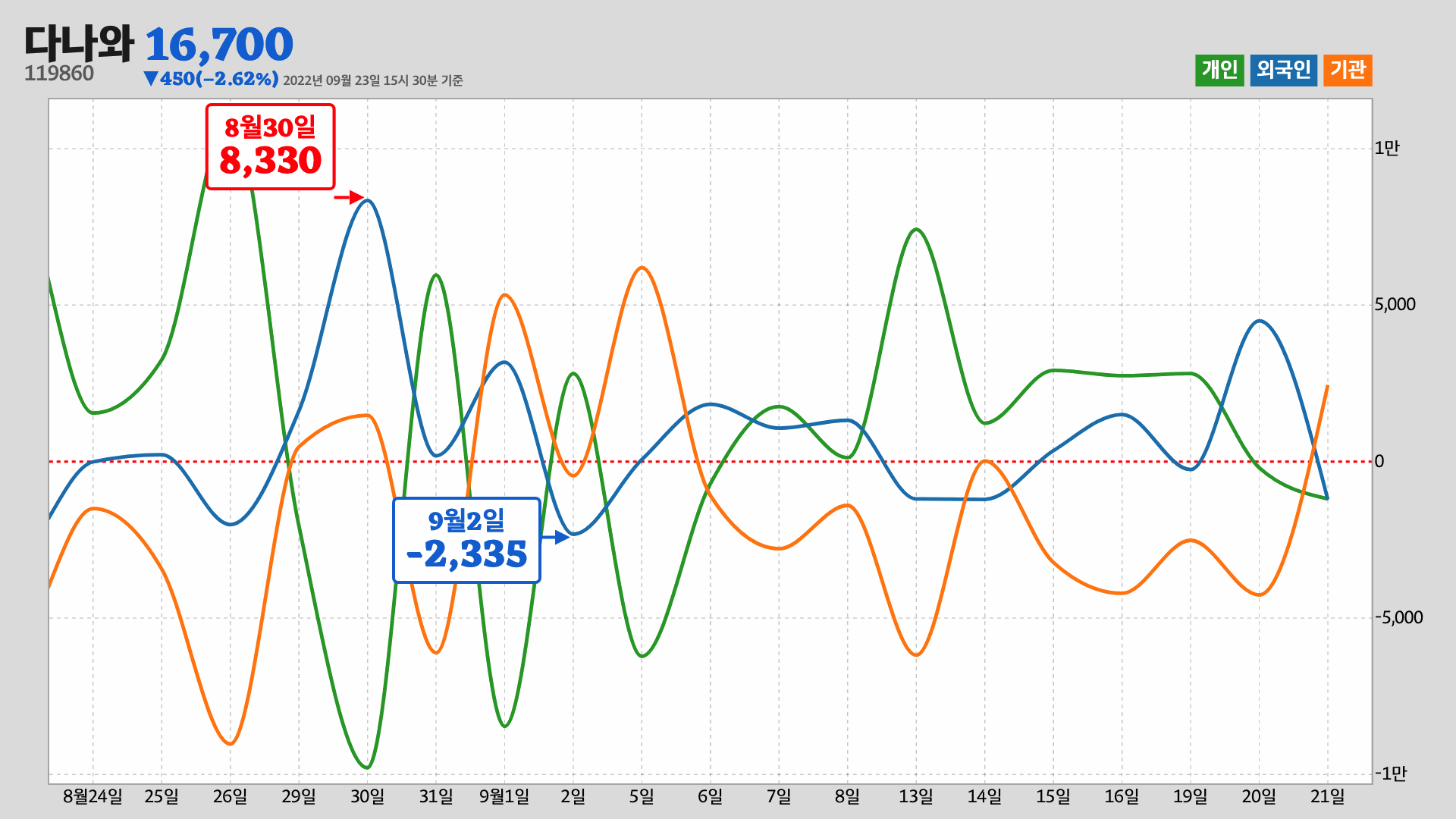Image resolution: width=1456 pixels, height=819 pixels.
Task: Click the stock code 119860
Action: click(x=59, y=74)
